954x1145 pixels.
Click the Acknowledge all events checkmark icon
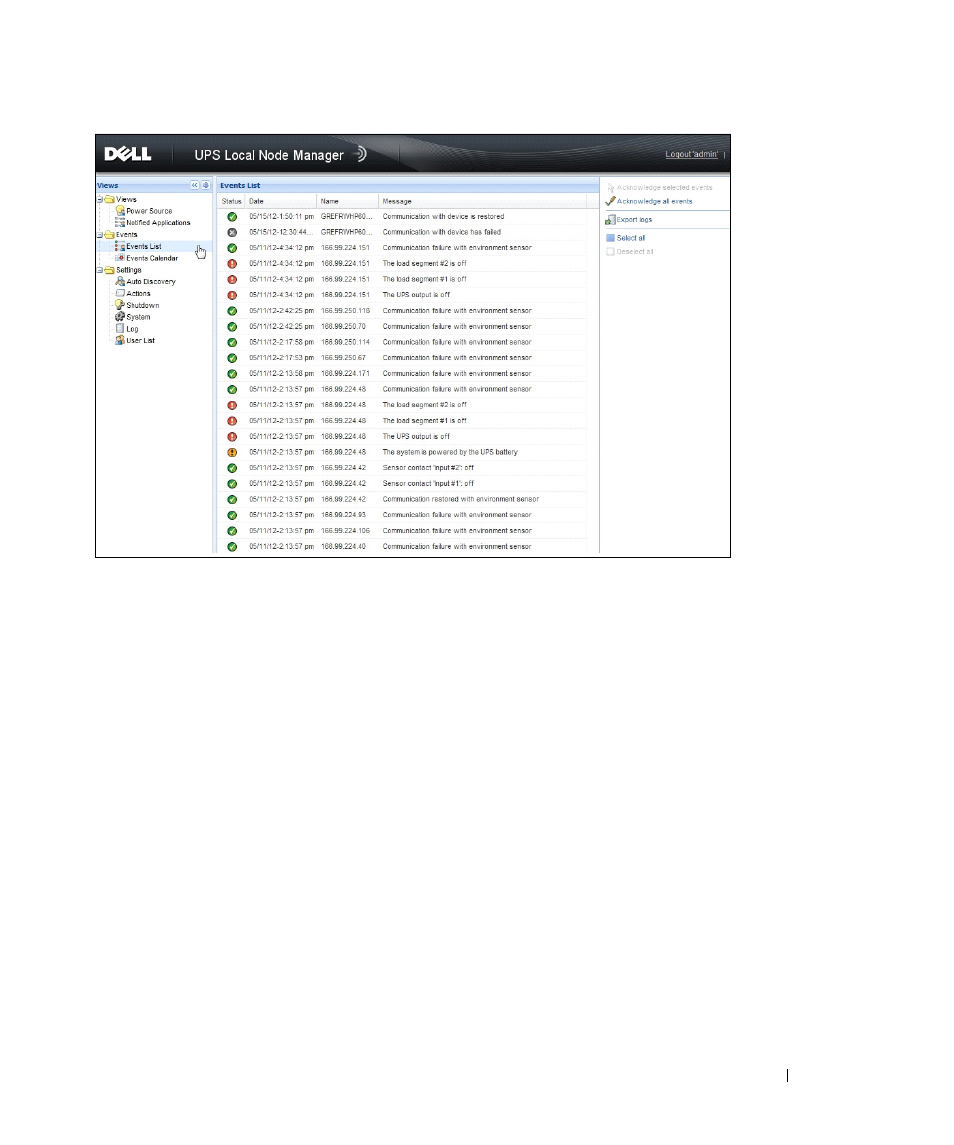click(x=610, y=201)
